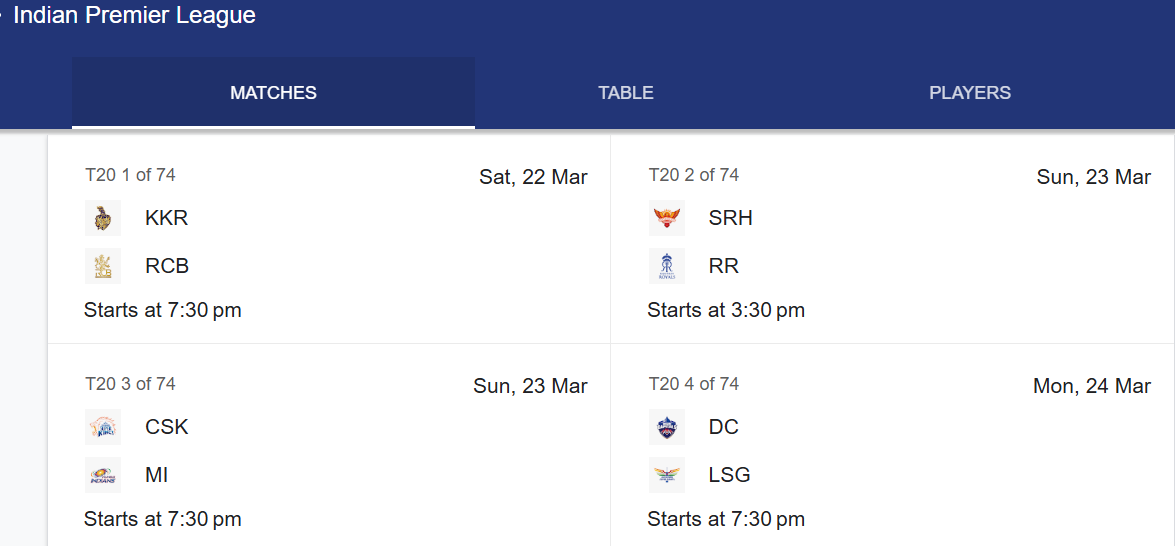The width and height of the screenshot is (1175, 546).
Task: Click the KKR team logo
Action: (103, 218)
